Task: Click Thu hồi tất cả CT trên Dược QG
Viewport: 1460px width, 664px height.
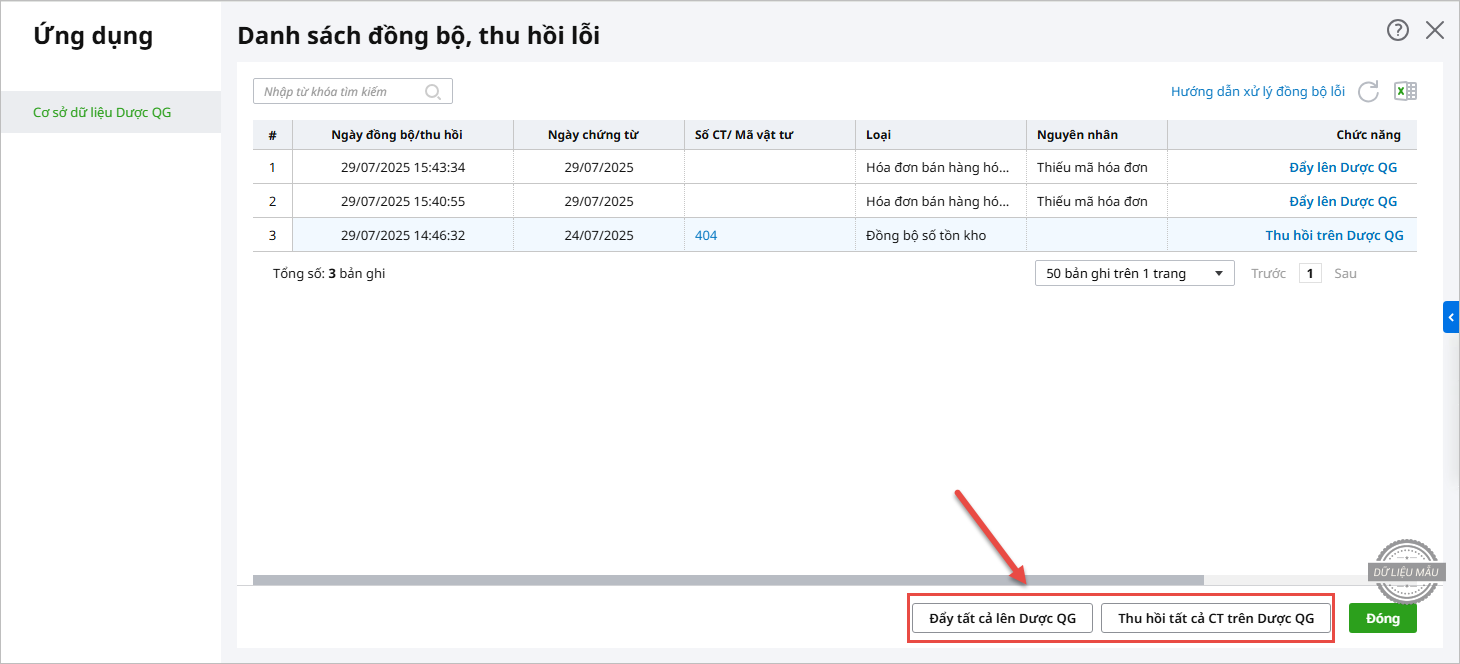Action: [x=1216, y=618]
